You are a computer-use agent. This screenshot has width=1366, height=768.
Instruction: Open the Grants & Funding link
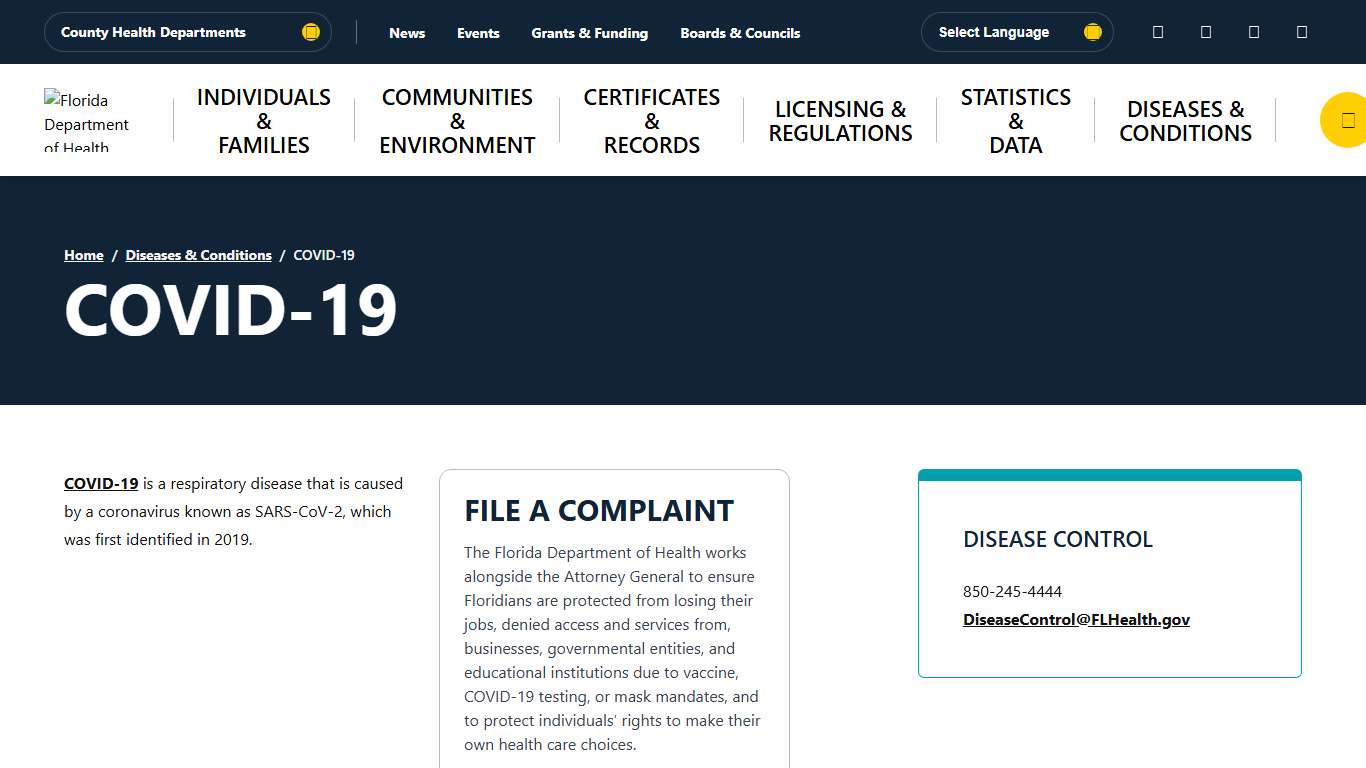(589, 33)
